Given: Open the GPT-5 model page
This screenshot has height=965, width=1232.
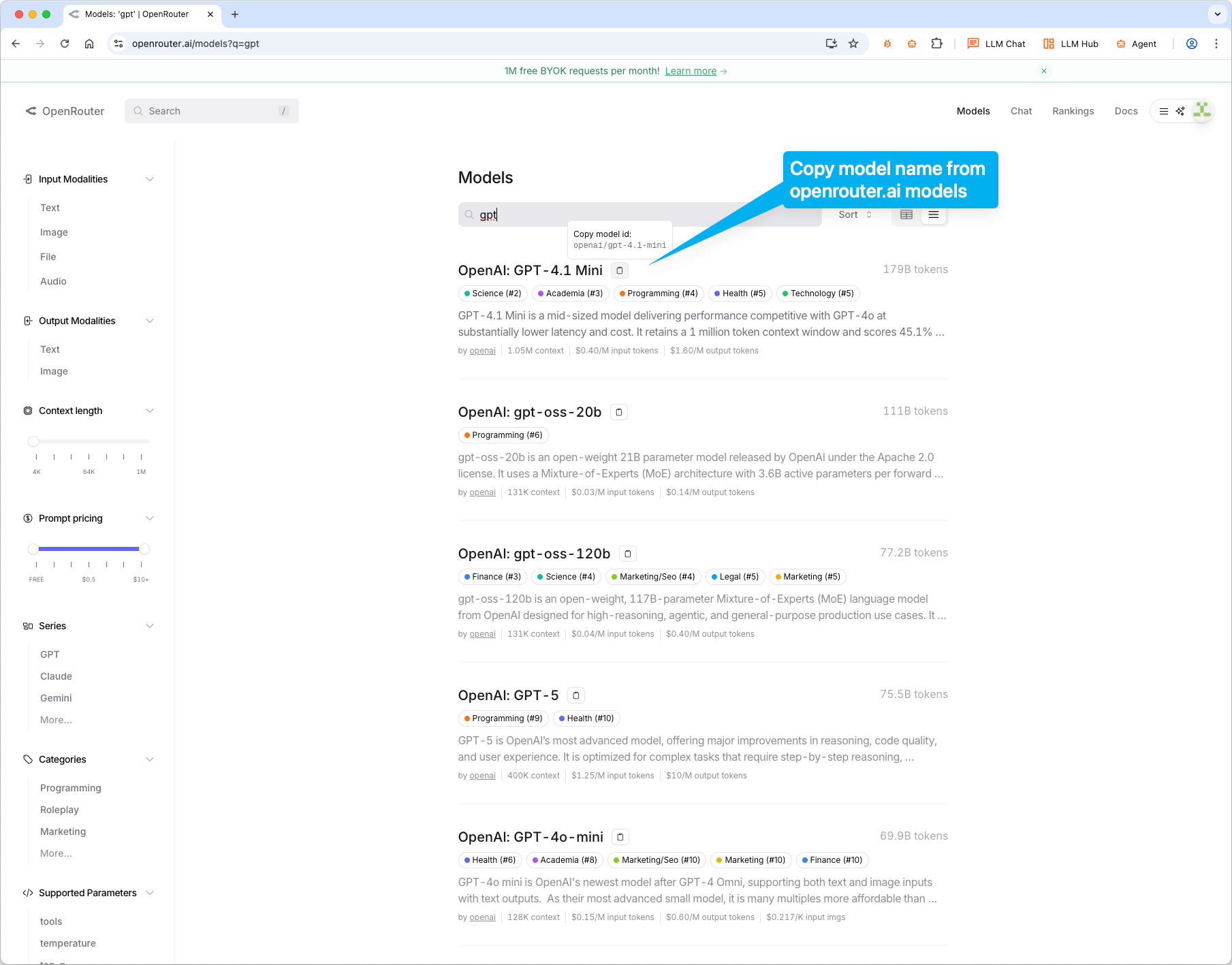Looking at the screenshot, I should pyautogui.click(x=508, y=695).
